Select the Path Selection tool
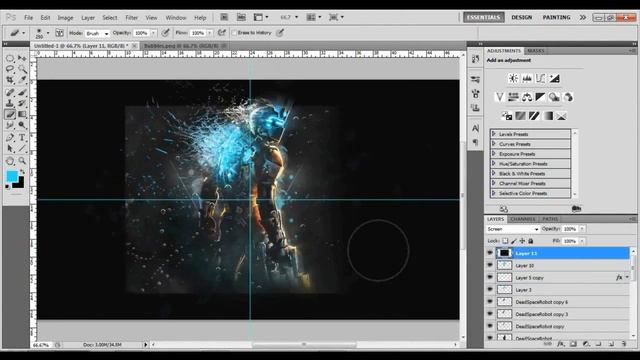 click(x=10, y=149)
